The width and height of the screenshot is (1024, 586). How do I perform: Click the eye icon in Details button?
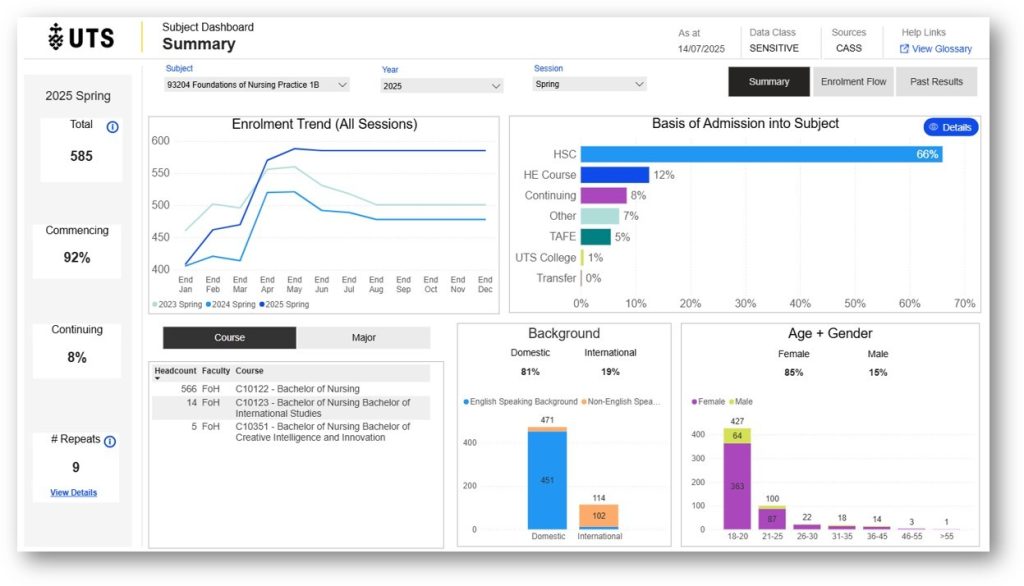click(934, 128)
